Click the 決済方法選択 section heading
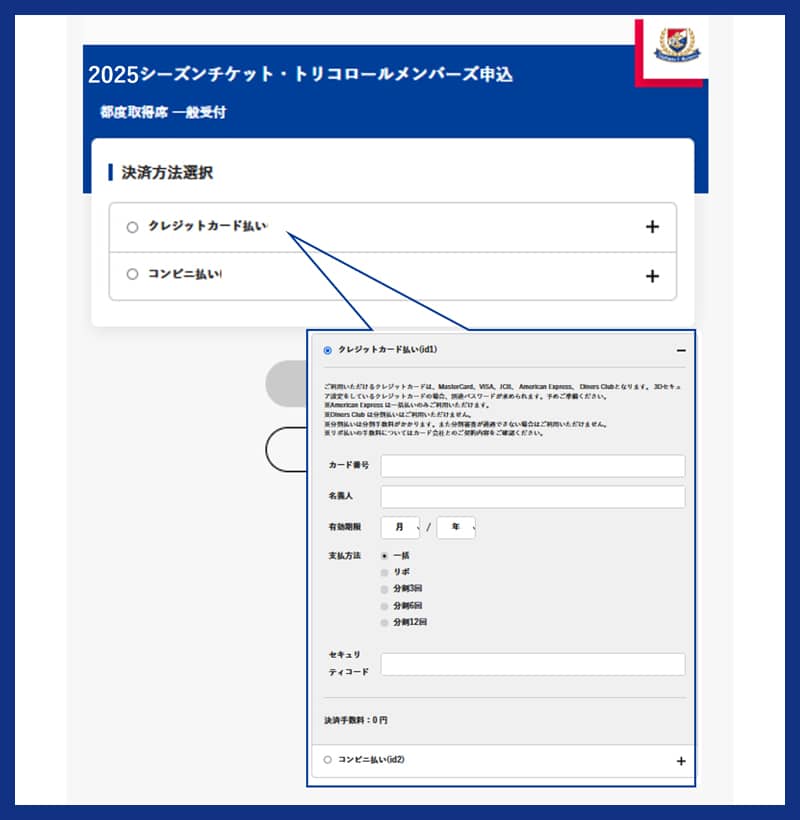Image resolution: width=800 pixels, height=820 pixels. (167, 173)
